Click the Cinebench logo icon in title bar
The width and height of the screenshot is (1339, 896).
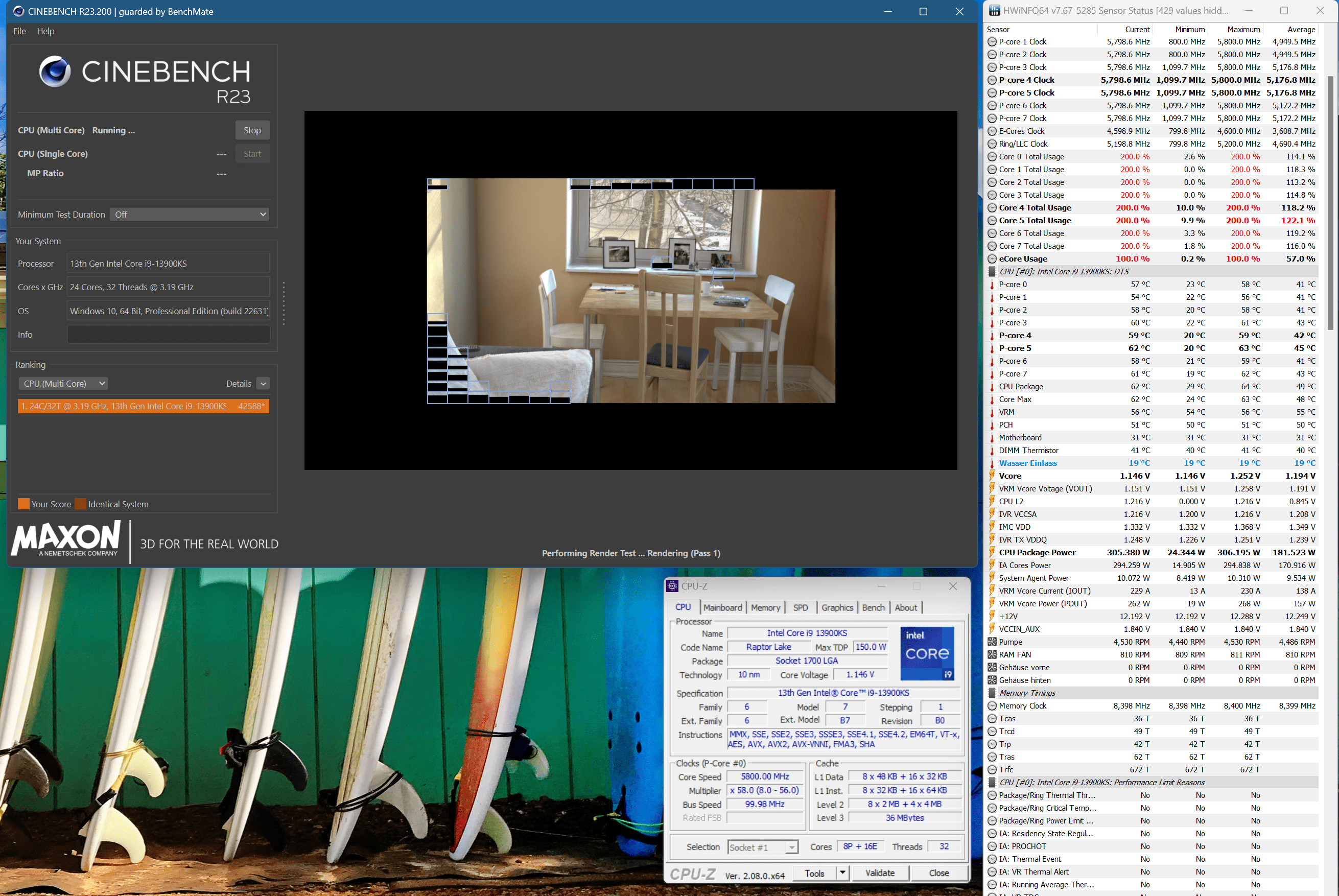point(18,11)
